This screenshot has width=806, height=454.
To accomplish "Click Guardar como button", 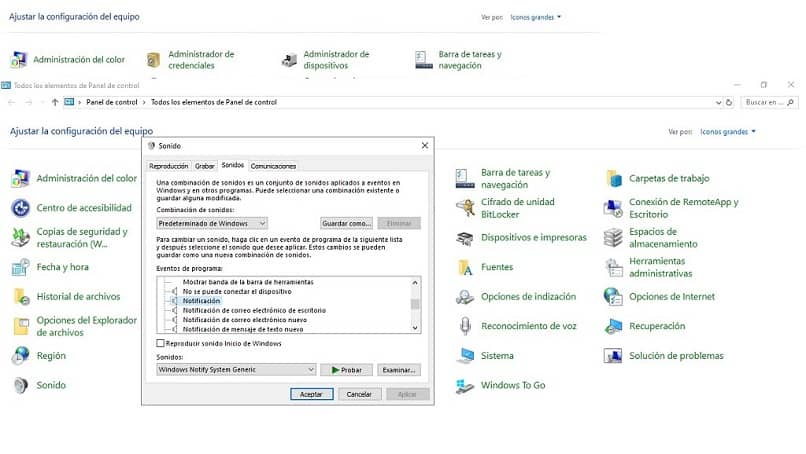I will pos(346,224).
